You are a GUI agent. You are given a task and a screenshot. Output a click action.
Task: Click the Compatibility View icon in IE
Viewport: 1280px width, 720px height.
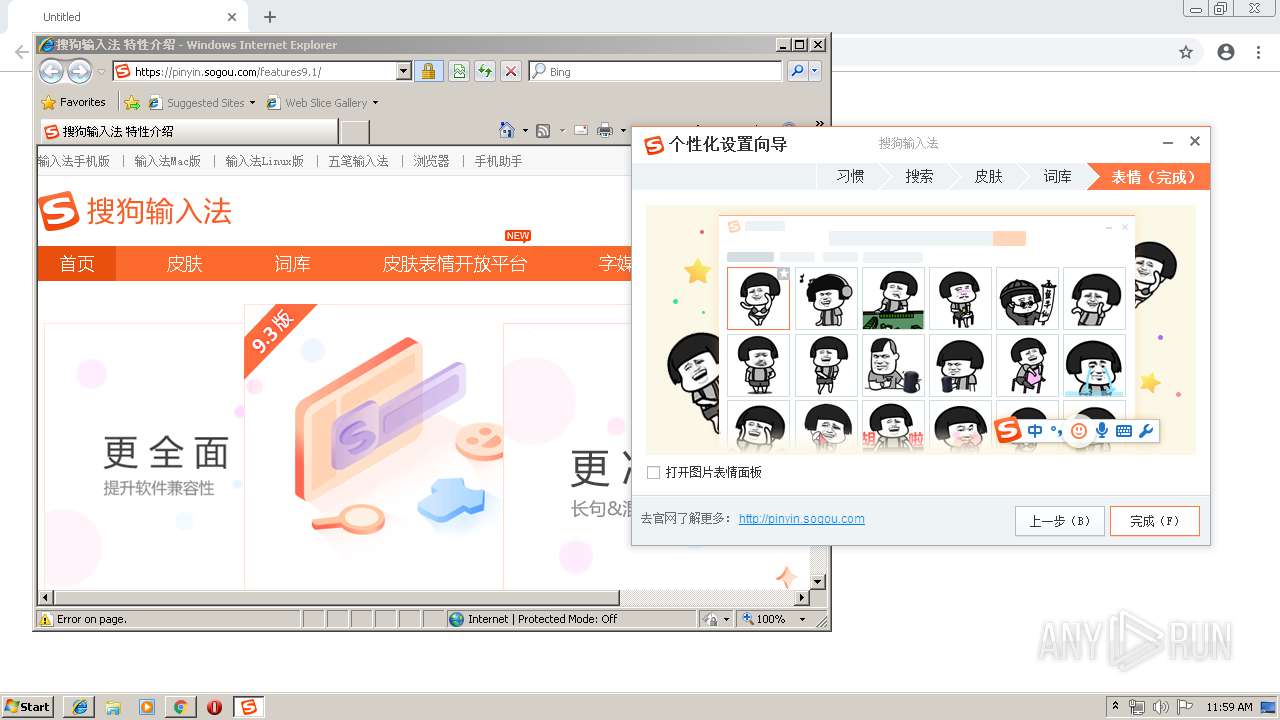[459, 71]
